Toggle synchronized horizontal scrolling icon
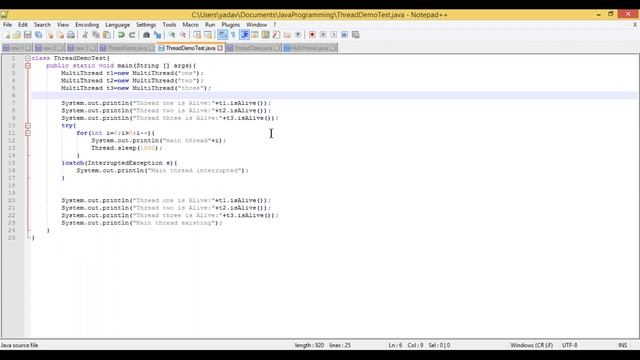This screenshot has height=360, width=640. 208,35
